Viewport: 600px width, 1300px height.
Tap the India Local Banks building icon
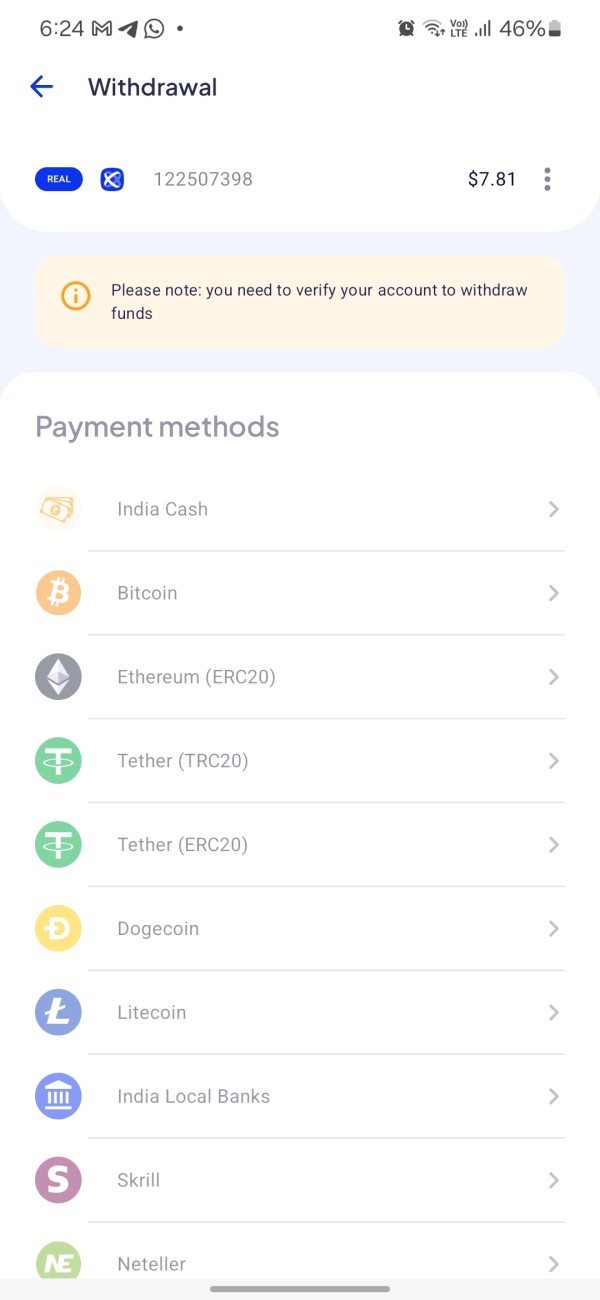click(58, 1097)
